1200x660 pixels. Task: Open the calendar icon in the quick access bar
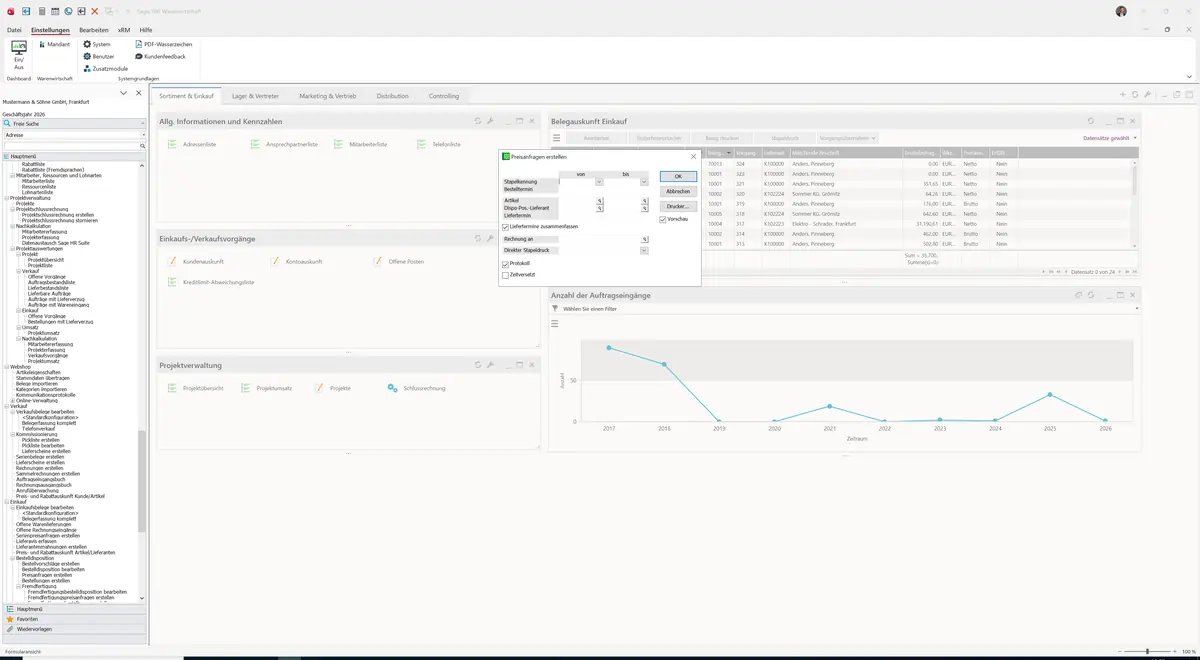coord(55,11)
